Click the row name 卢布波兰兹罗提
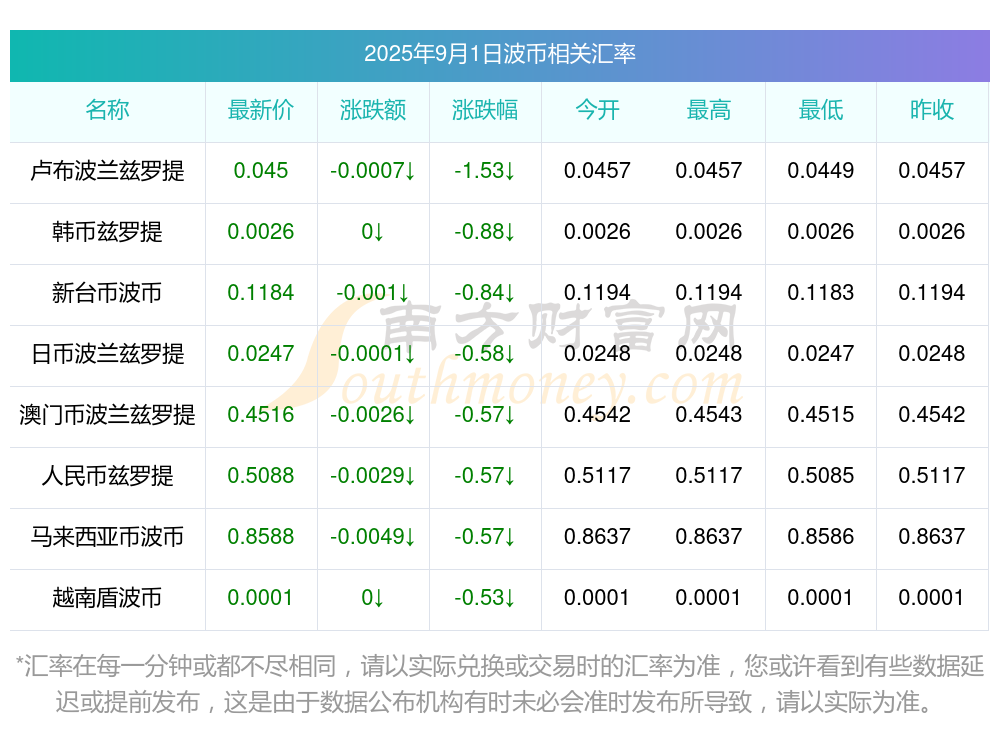Screen dimensions: 1000x733 pyautogui.click(x=107, y=171)
